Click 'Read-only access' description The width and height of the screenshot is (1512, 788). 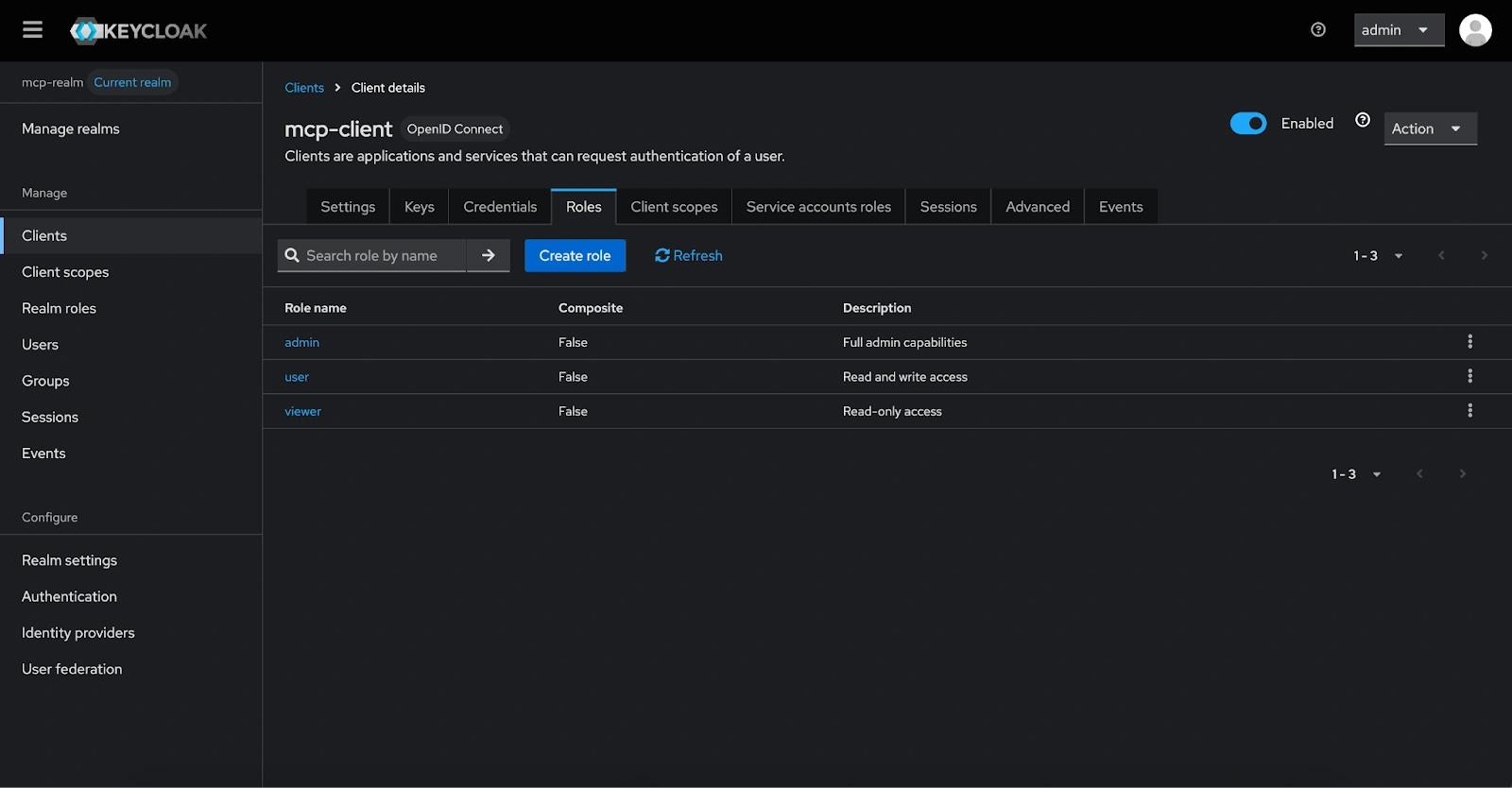coord(892,412)
